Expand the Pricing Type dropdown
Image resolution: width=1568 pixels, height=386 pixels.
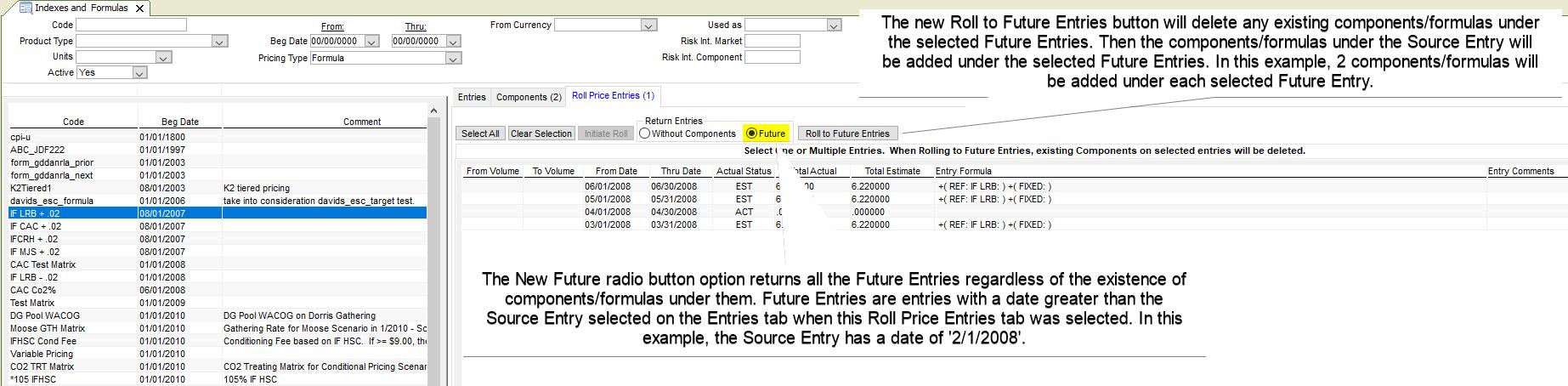[454, 58]
